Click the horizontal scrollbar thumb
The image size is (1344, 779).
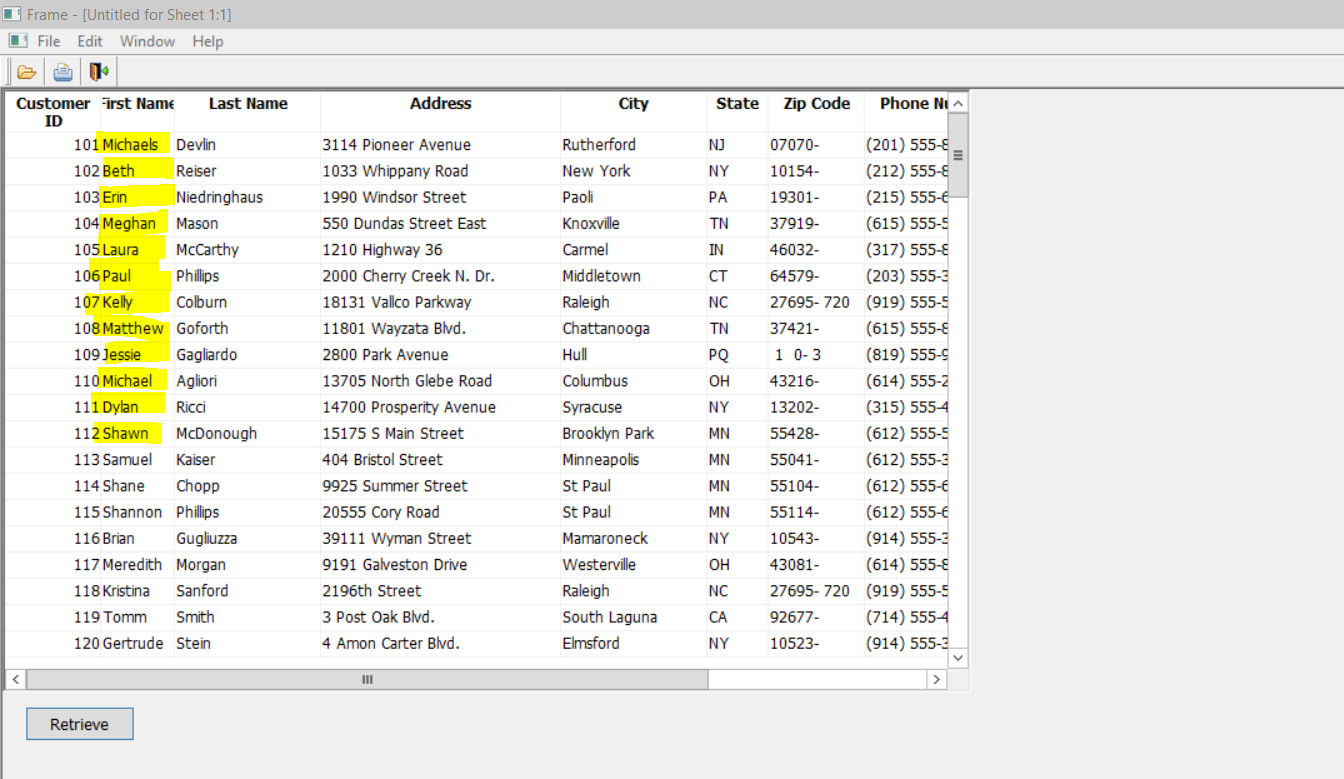click(367, 679)
